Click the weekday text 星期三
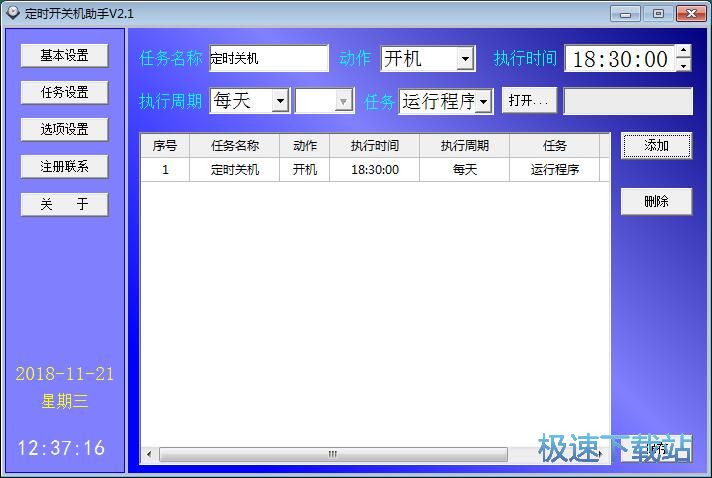 coord(64,402)
